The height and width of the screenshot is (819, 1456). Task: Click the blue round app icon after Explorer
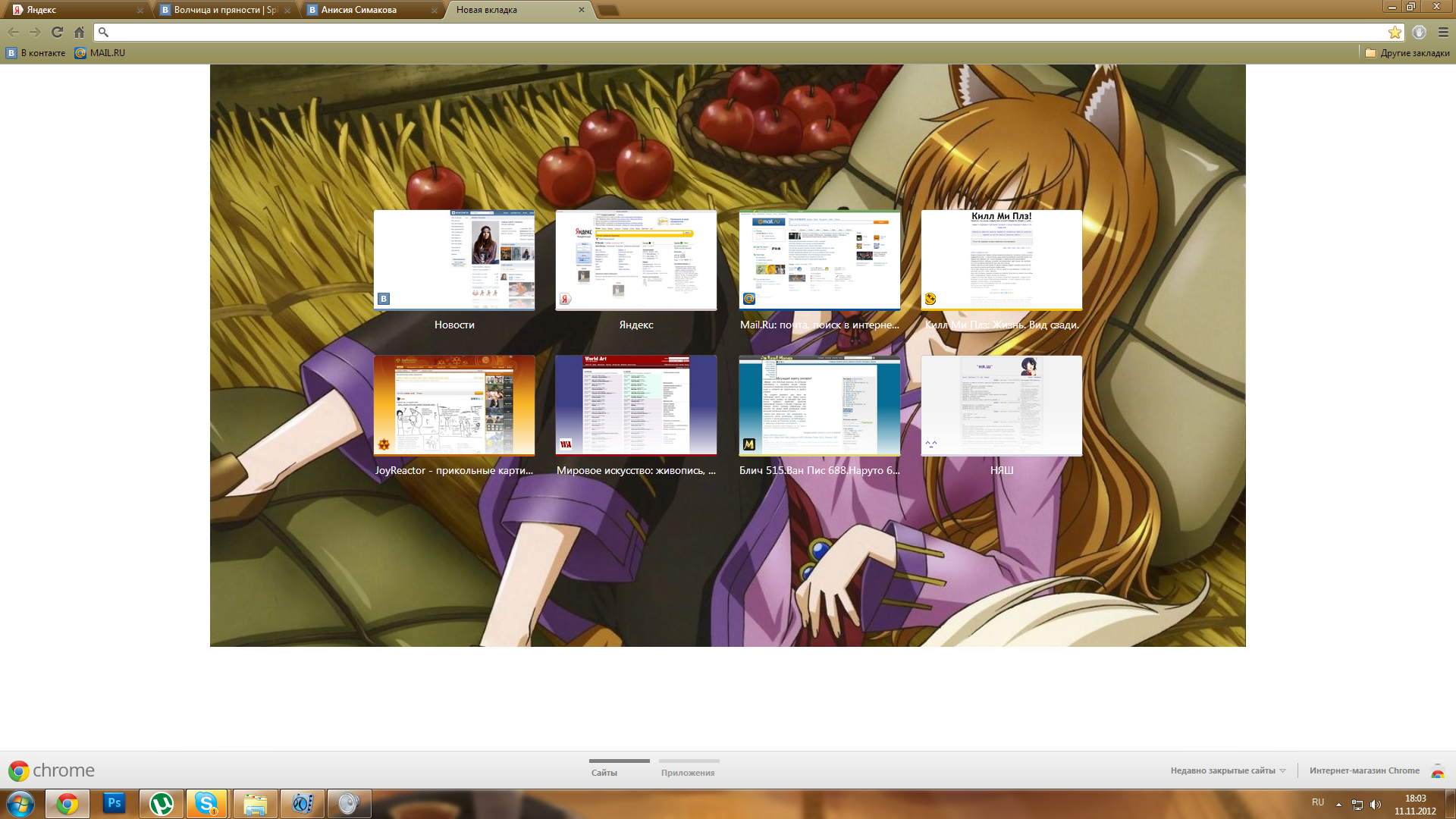pos(303,804)
